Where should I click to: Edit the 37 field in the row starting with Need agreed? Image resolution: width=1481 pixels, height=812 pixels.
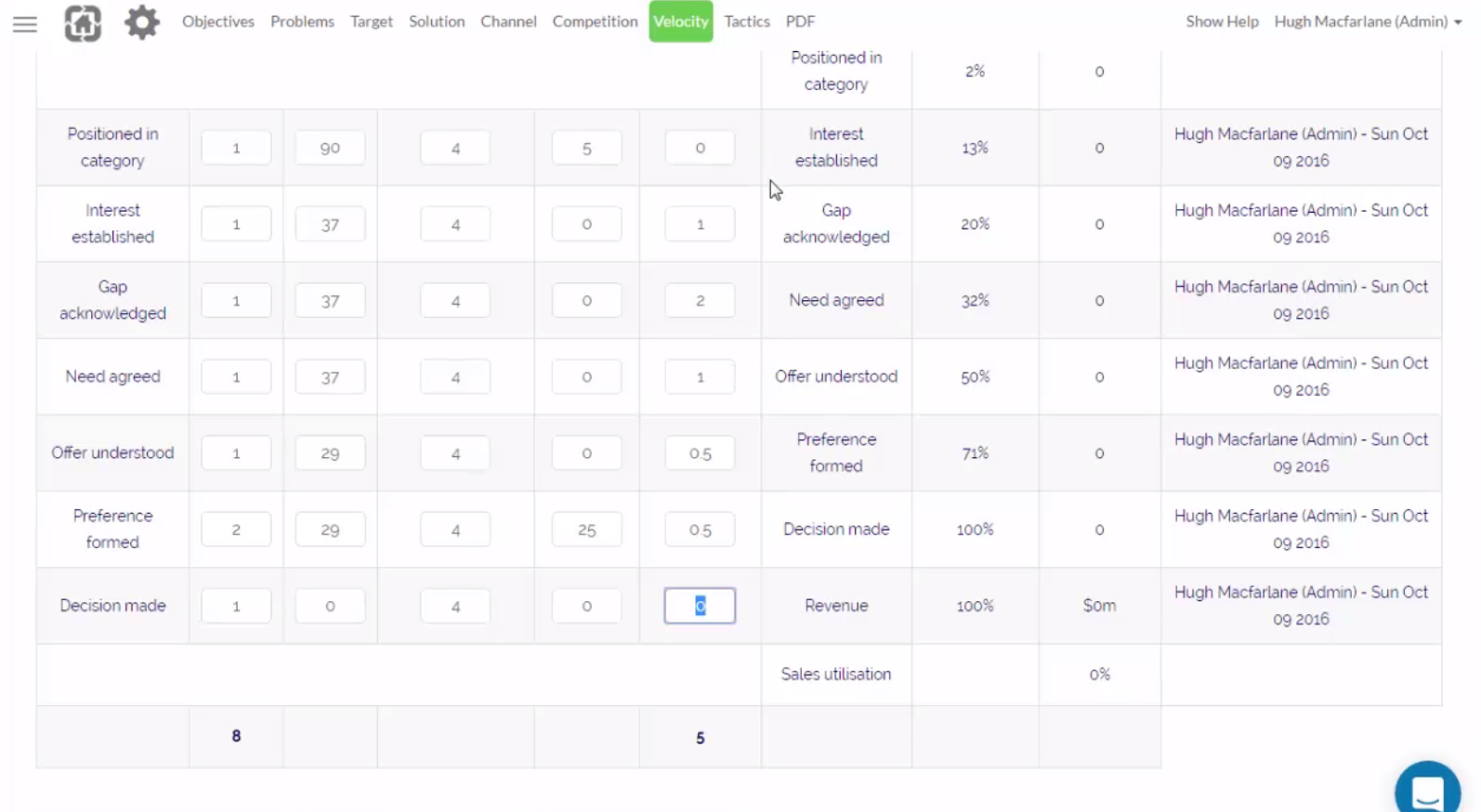(x=330, y=376)
